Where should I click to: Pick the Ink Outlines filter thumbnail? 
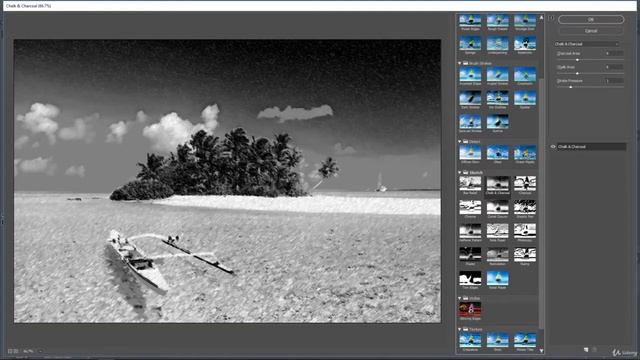(x=498, y=98)
